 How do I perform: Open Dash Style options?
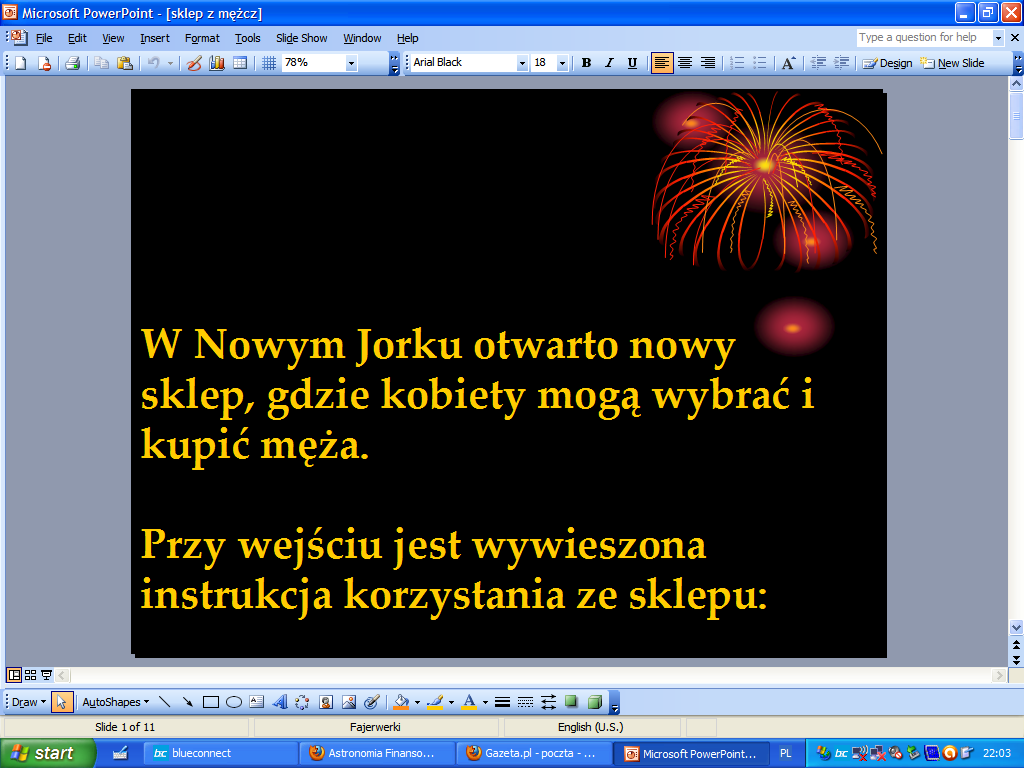pos(525,702)
